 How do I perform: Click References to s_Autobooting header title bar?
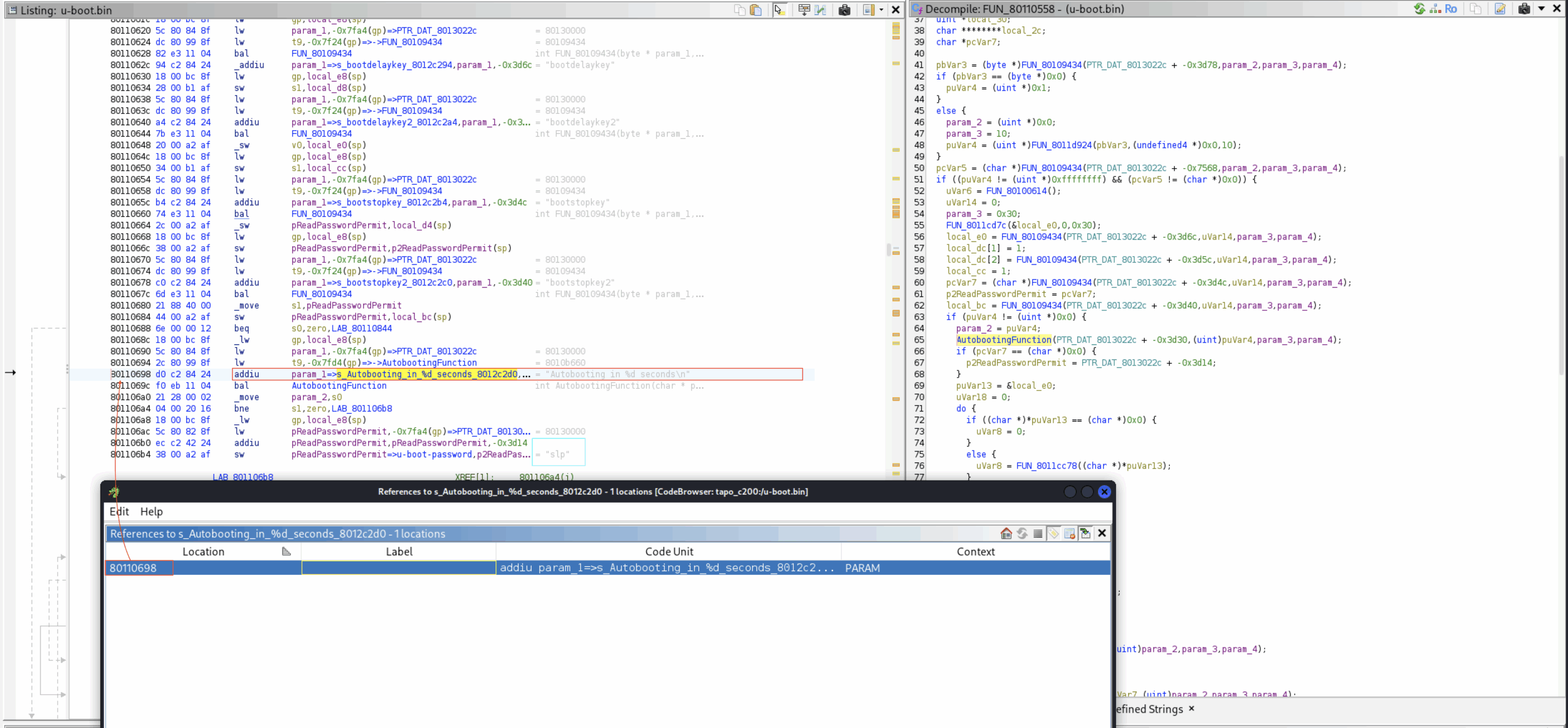point(551,534)
